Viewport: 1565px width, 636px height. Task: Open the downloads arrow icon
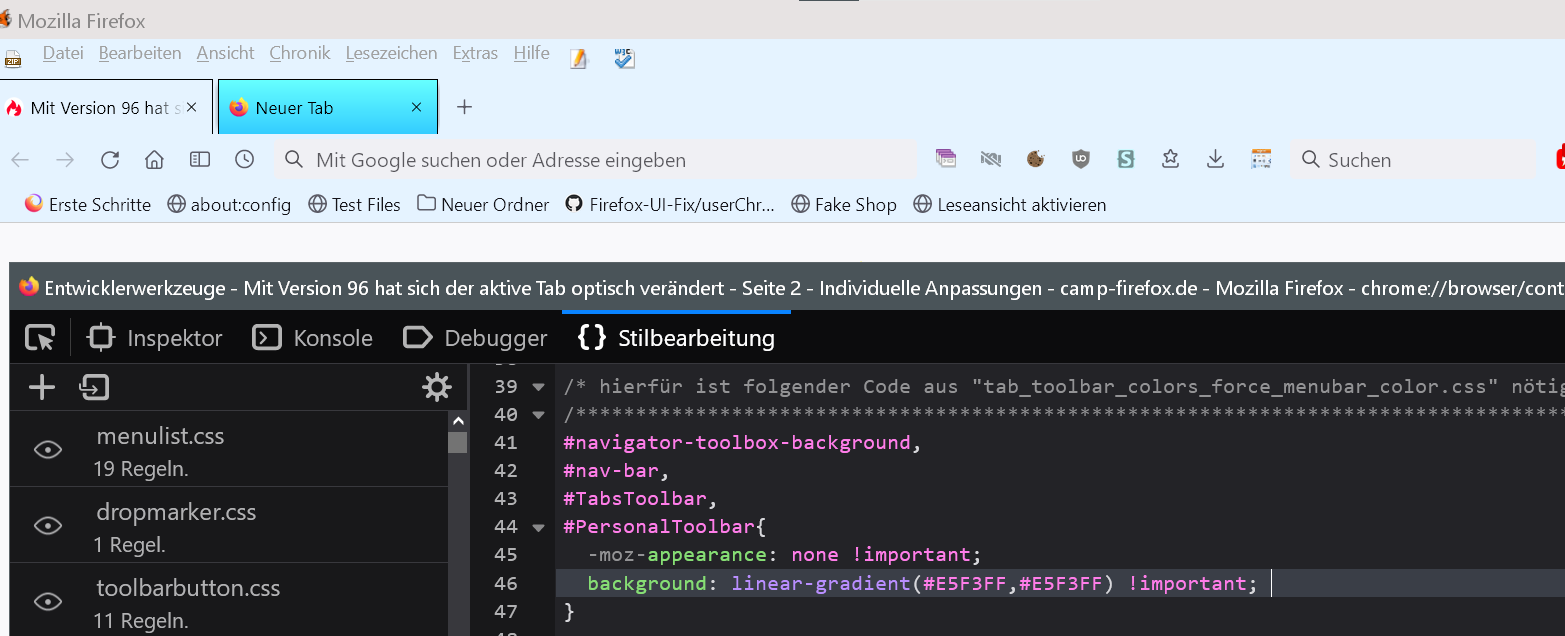(1215, 159)
